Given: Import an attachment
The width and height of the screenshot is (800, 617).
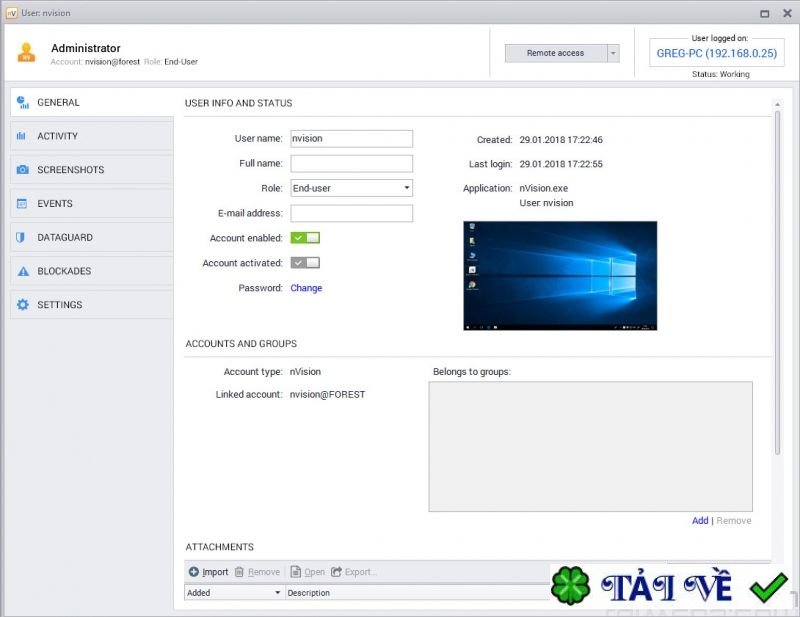Looking at the screenshot, I should click(208, 572).
